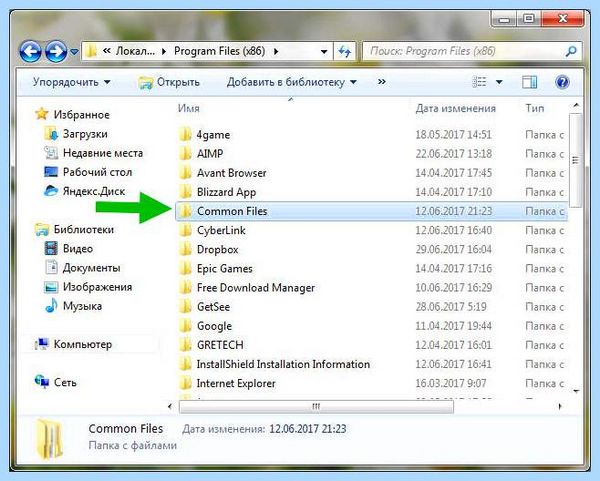Viewport: 600px width, 481px height.
Task: Select the GRETECH folder name
Action: pos(220,345)
